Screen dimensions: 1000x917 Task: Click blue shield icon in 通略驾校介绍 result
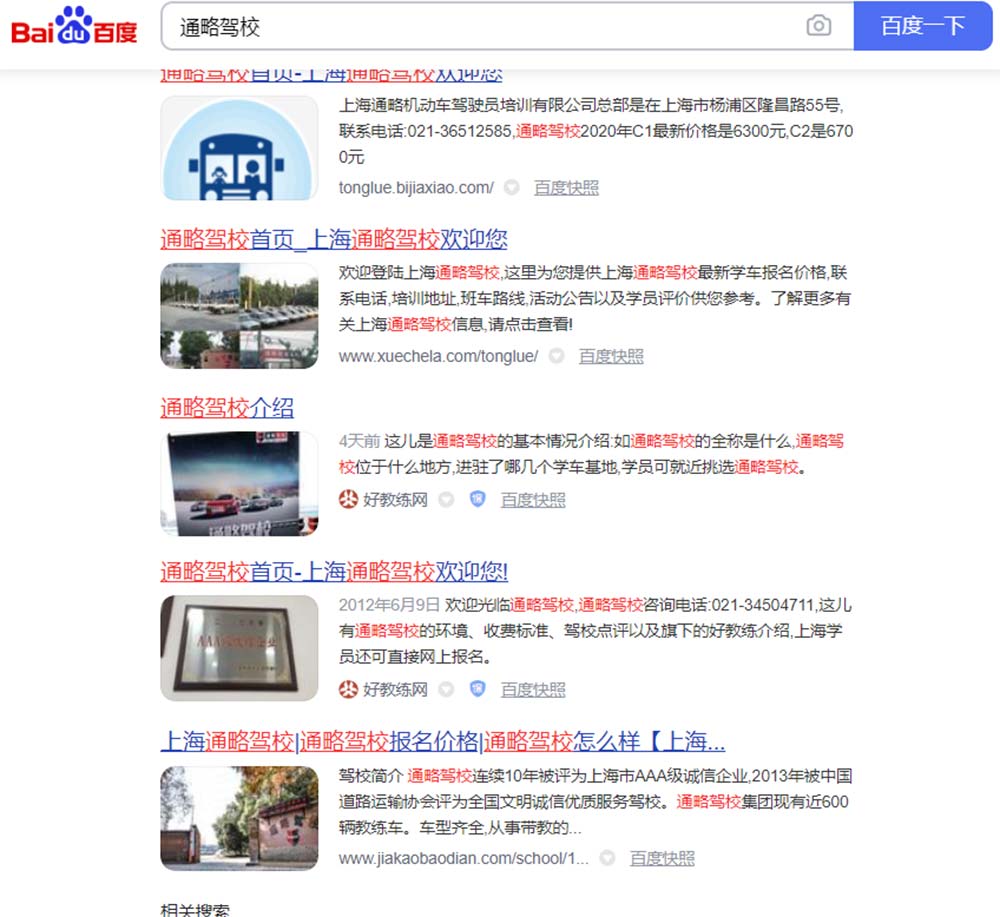[x=477, y=499]
